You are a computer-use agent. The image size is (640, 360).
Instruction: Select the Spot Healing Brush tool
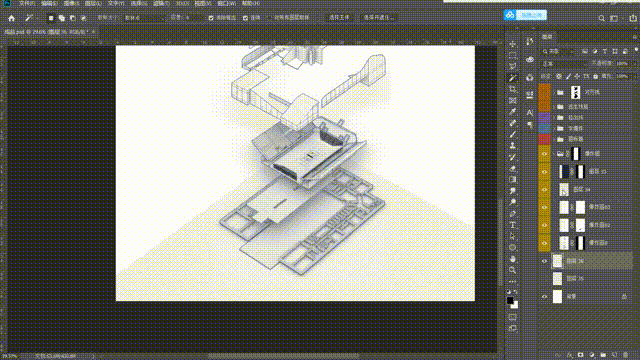(x=513, y=123)
